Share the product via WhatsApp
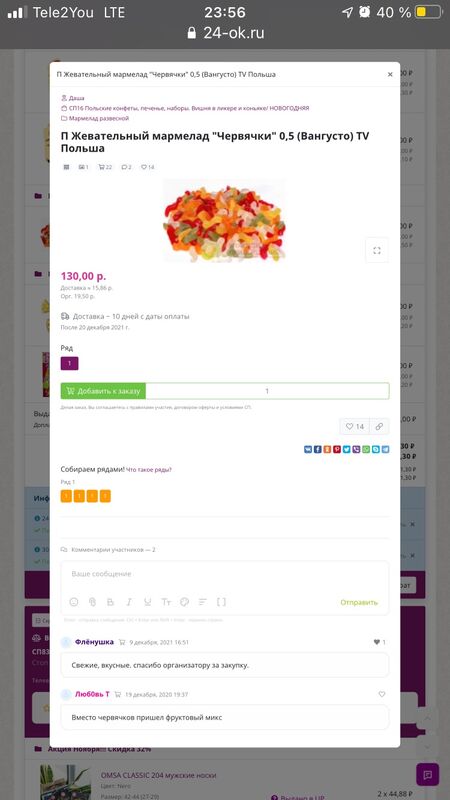The height and width of the screenshot is (800, 450). 366,449
